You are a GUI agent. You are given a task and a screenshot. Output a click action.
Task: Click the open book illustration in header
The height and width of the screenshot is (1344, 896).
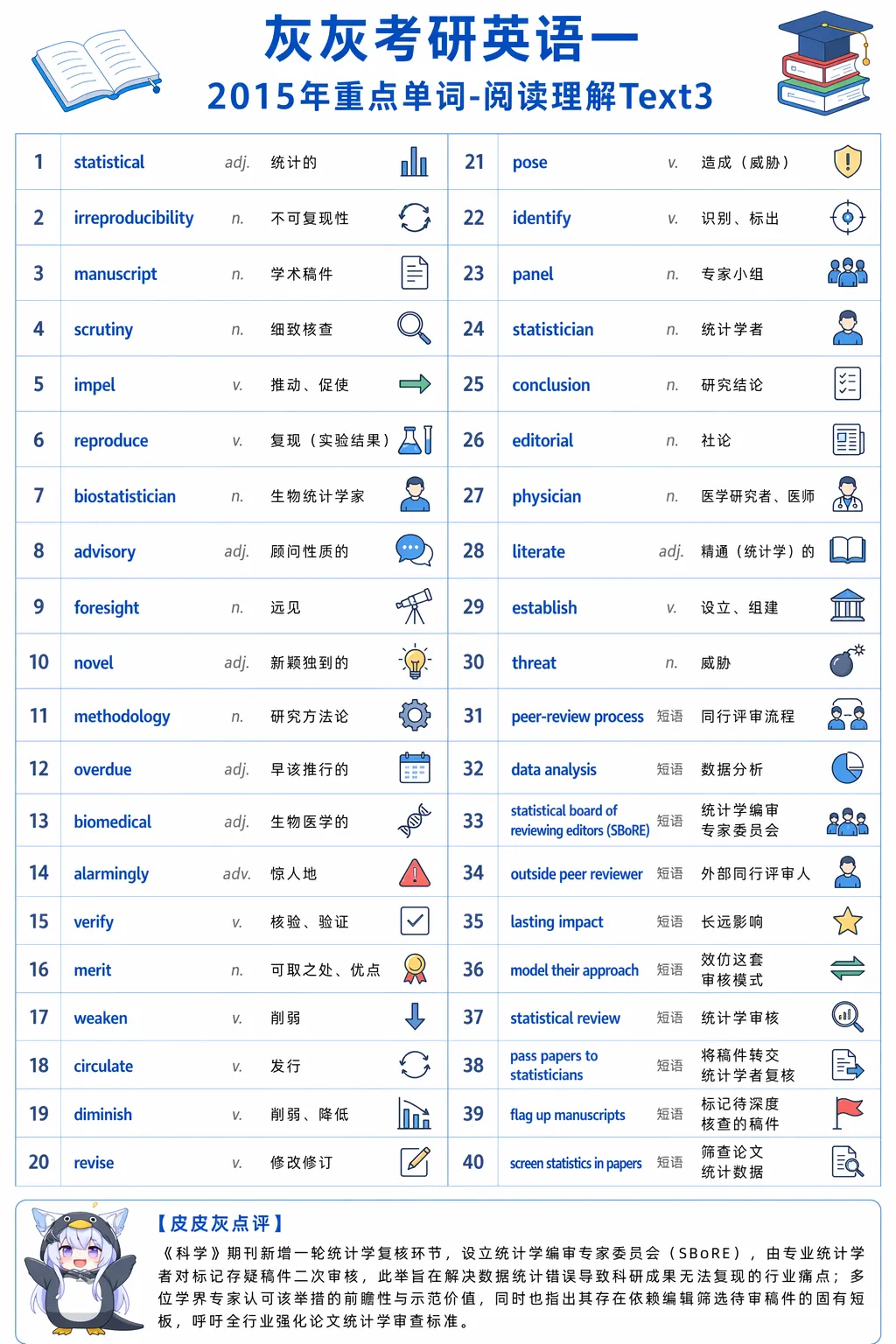click(x=96, y=70)
